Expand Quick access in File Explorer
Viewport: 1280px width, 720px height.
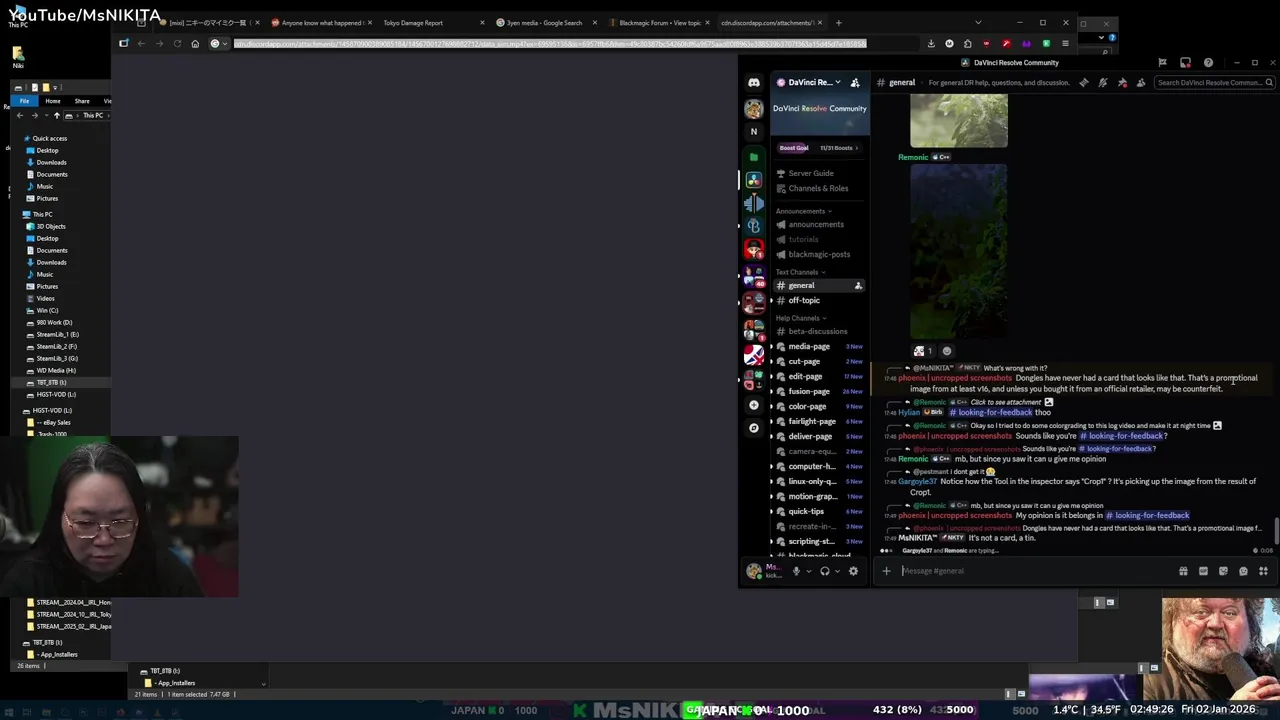tap(49, 139)
